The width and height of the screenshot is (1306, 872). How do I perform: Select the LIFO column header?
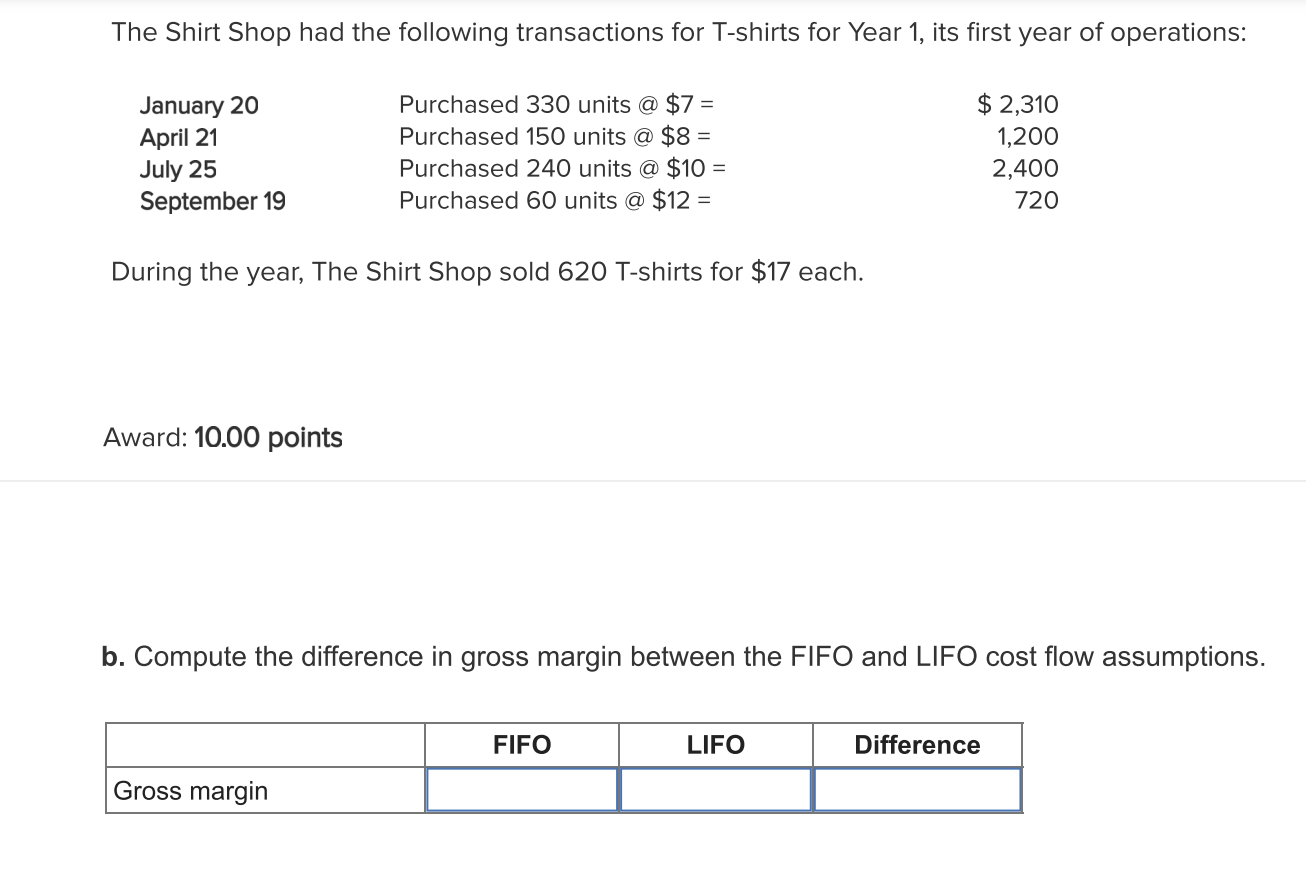(x=715, y=744)
